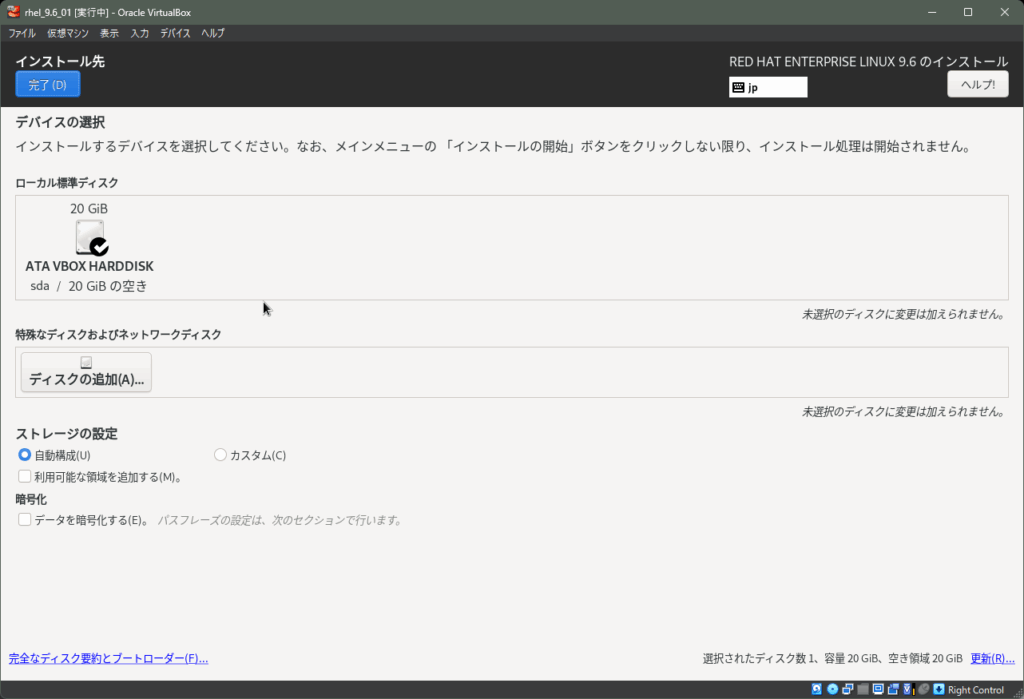
Task: Click the keyboard icon beside jp layout
Action: point(739,88)
